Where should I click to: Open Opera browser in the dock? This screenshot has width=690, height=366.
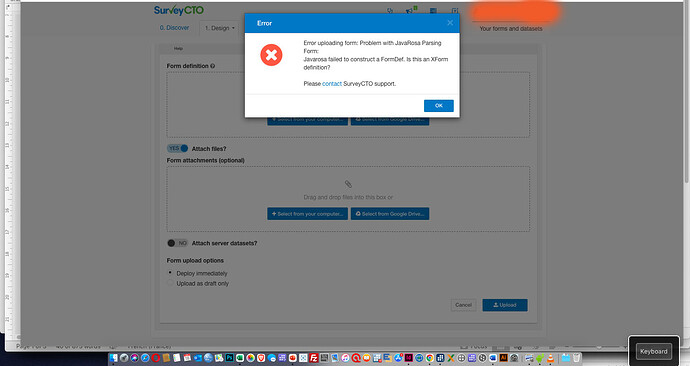point(155,358)
